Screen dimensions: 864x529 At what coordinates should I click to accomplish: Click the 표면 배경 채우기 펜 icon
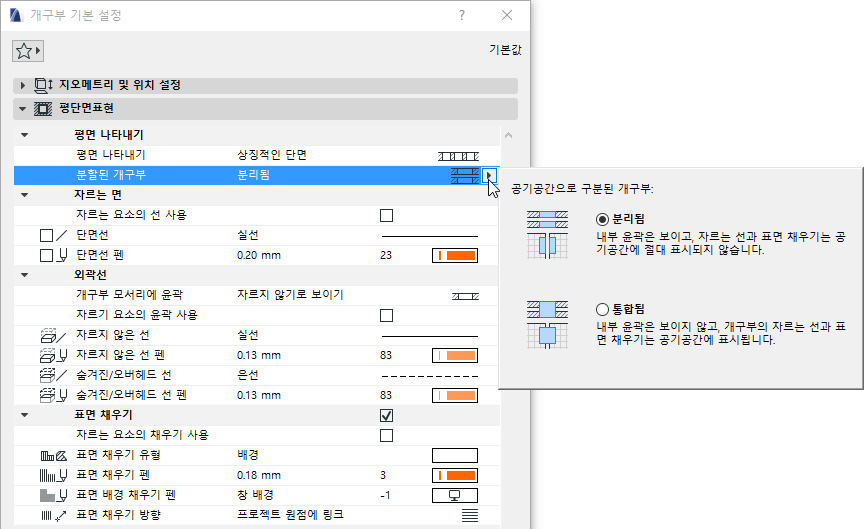pyautogui.click(x=53, y=495)
